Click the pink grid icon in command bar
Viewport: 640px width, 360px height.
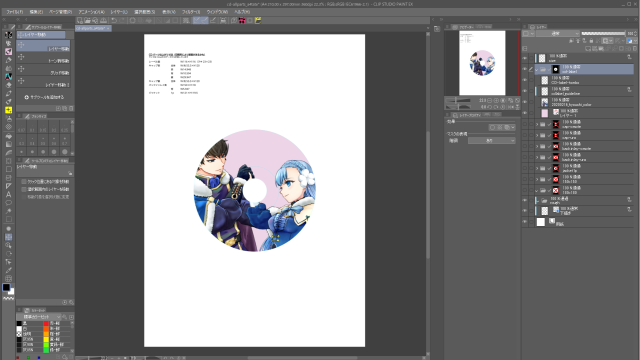[x=242, y=20]
